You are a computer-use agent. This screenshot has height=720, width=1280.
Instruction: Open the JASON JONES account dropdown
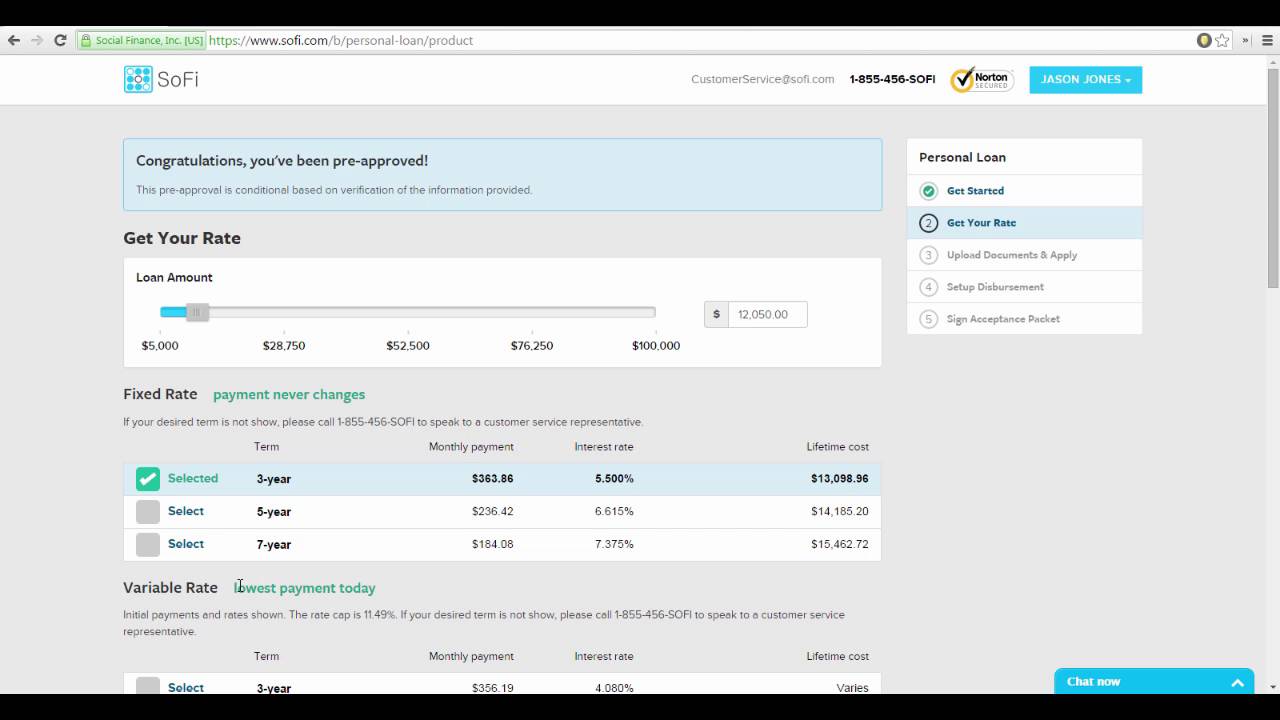point(1086,80)
